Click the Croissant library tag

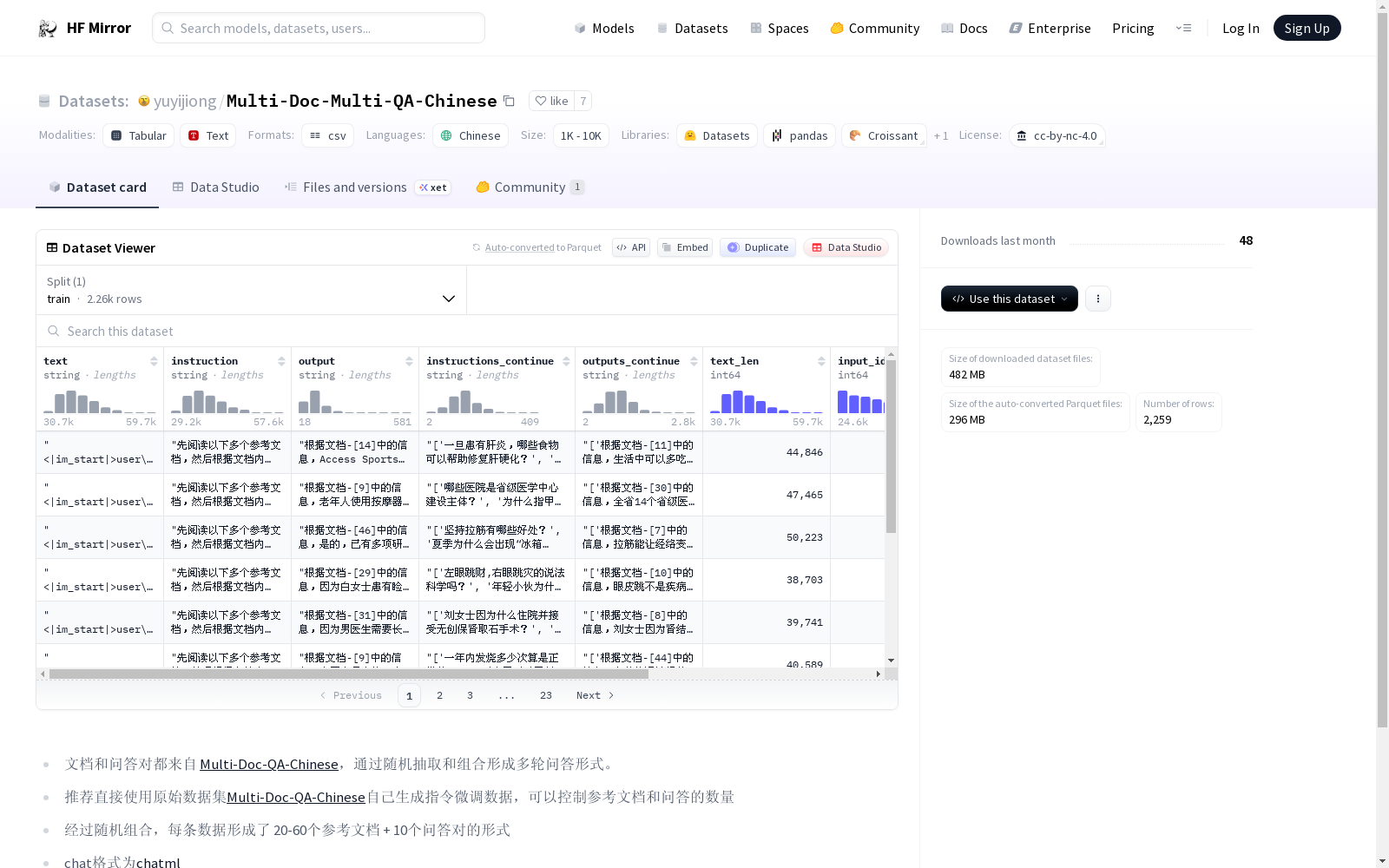884,135
